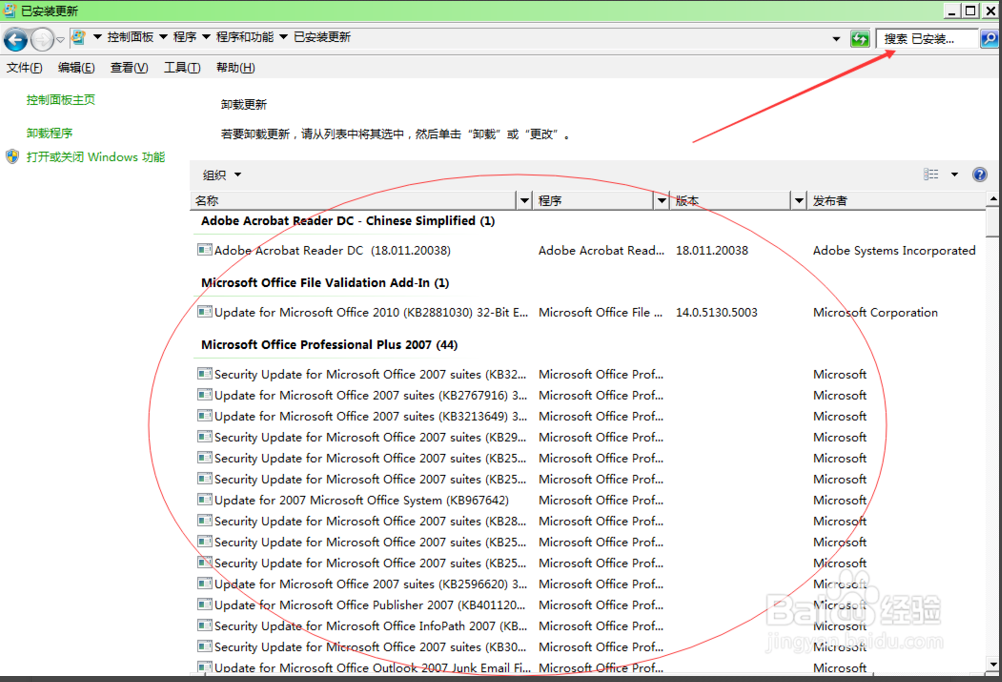Expand the 程序 column filter dropdown arrow
Image resolution: width=1002 pixels, height=682 pixels.
coord(661,201)
